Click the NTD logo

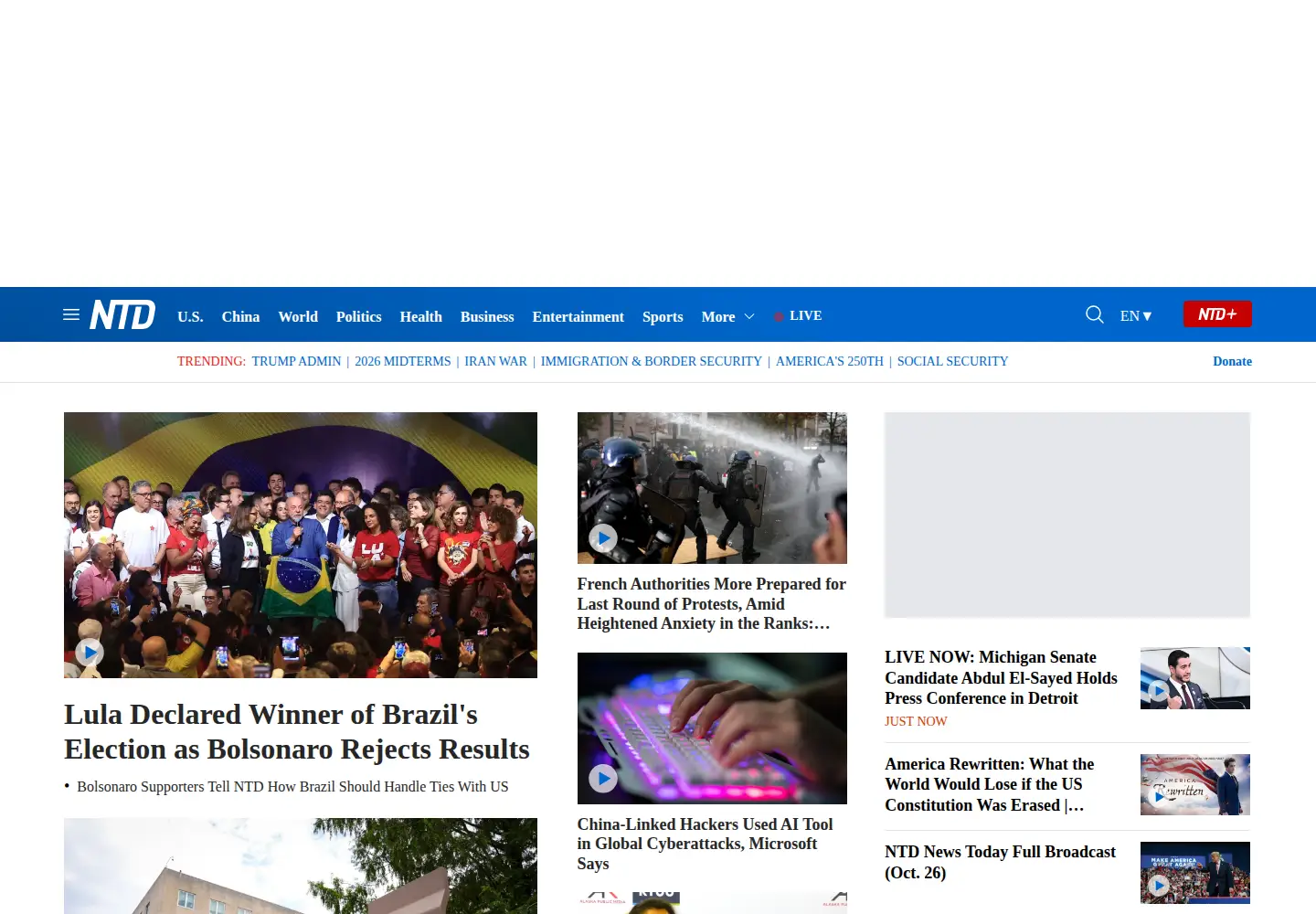point(122,315)
